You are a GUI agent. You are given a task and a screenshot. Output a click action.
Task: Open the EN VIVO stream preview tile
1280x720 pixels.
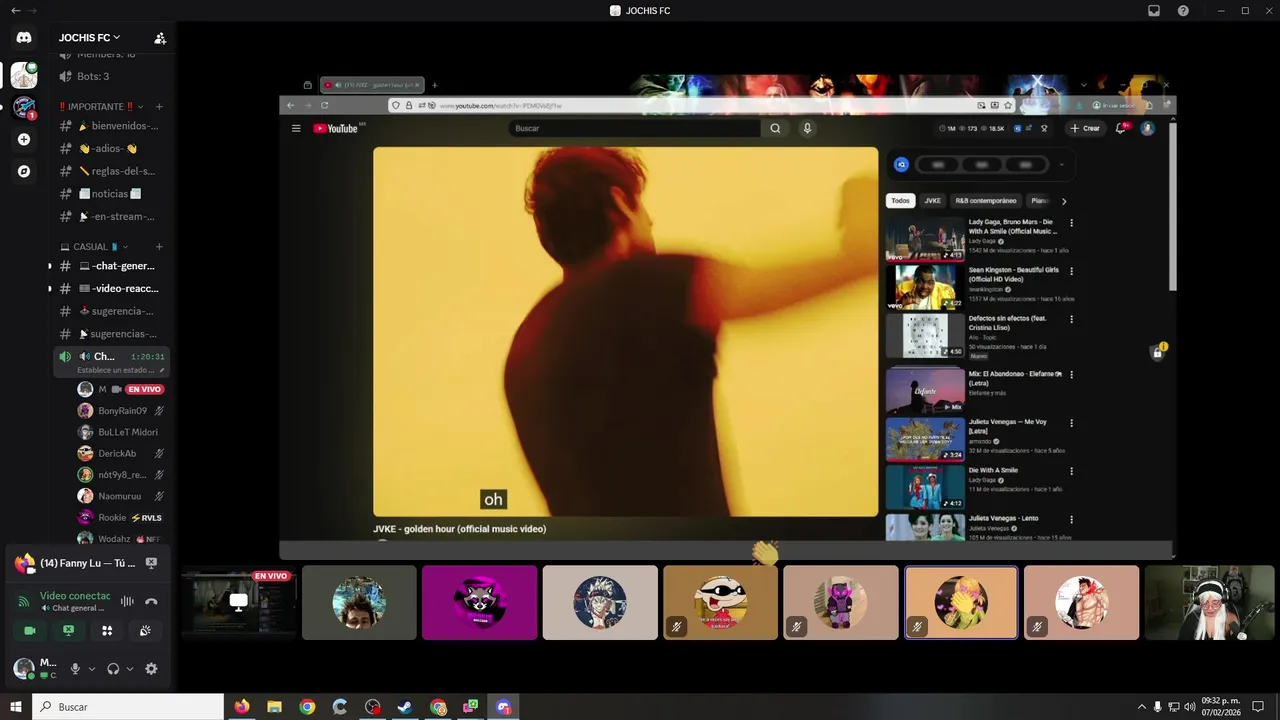click(239, 602)
